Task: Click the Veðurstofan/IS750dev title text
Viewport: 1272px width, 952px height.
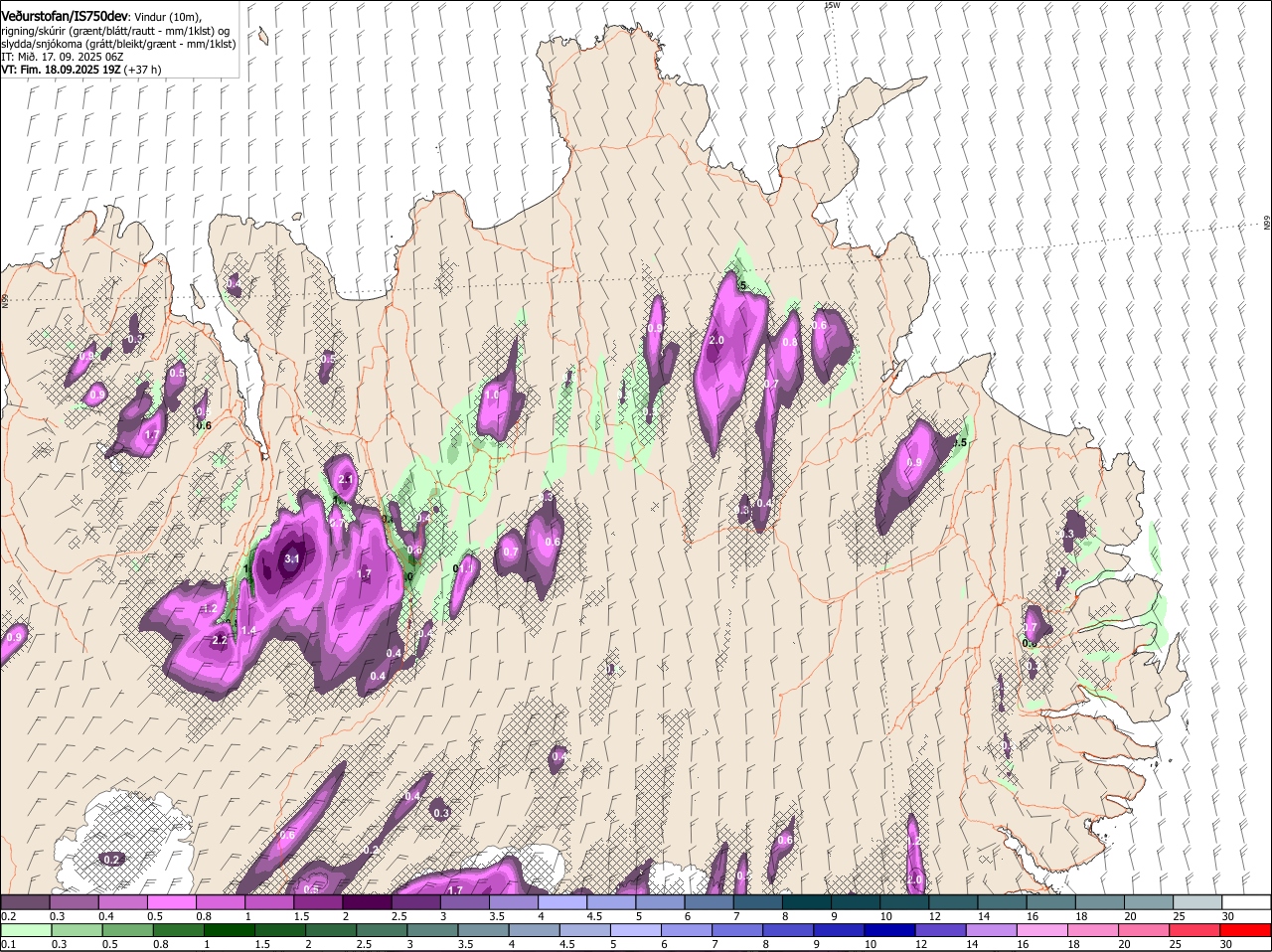Action: tap(65, 17)
